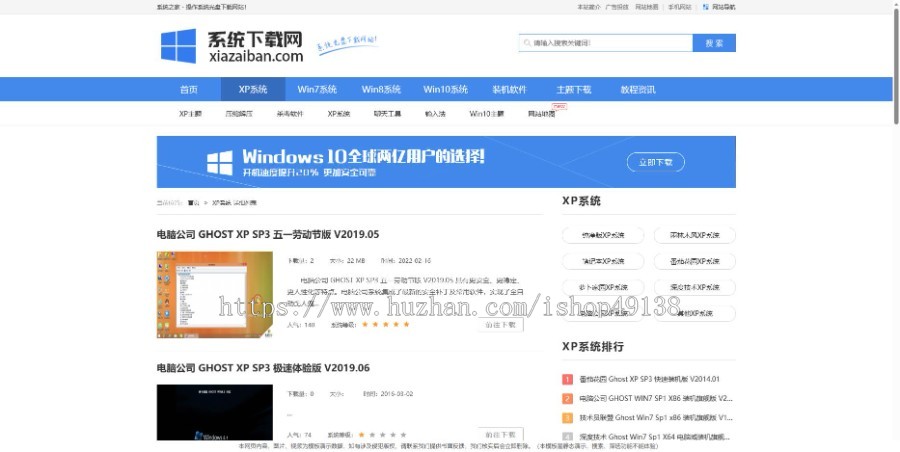This screenshot has width=900, height=452.
Task: Select the XP系统 navigation tab
Action: click(x=253, y=90)
